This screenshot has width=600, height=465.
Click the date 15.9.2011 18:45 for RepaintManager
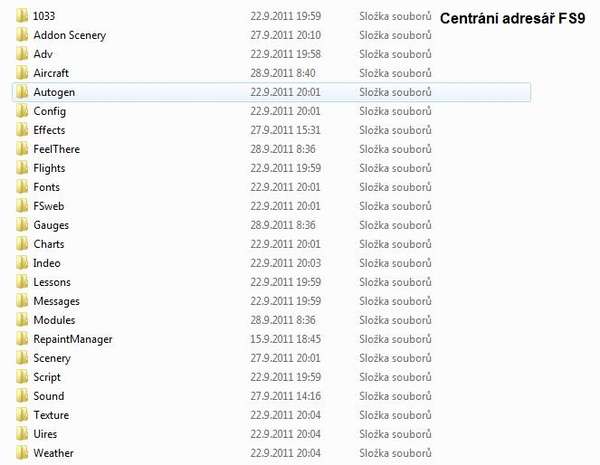pyautogui.click(x=285, y=339)
